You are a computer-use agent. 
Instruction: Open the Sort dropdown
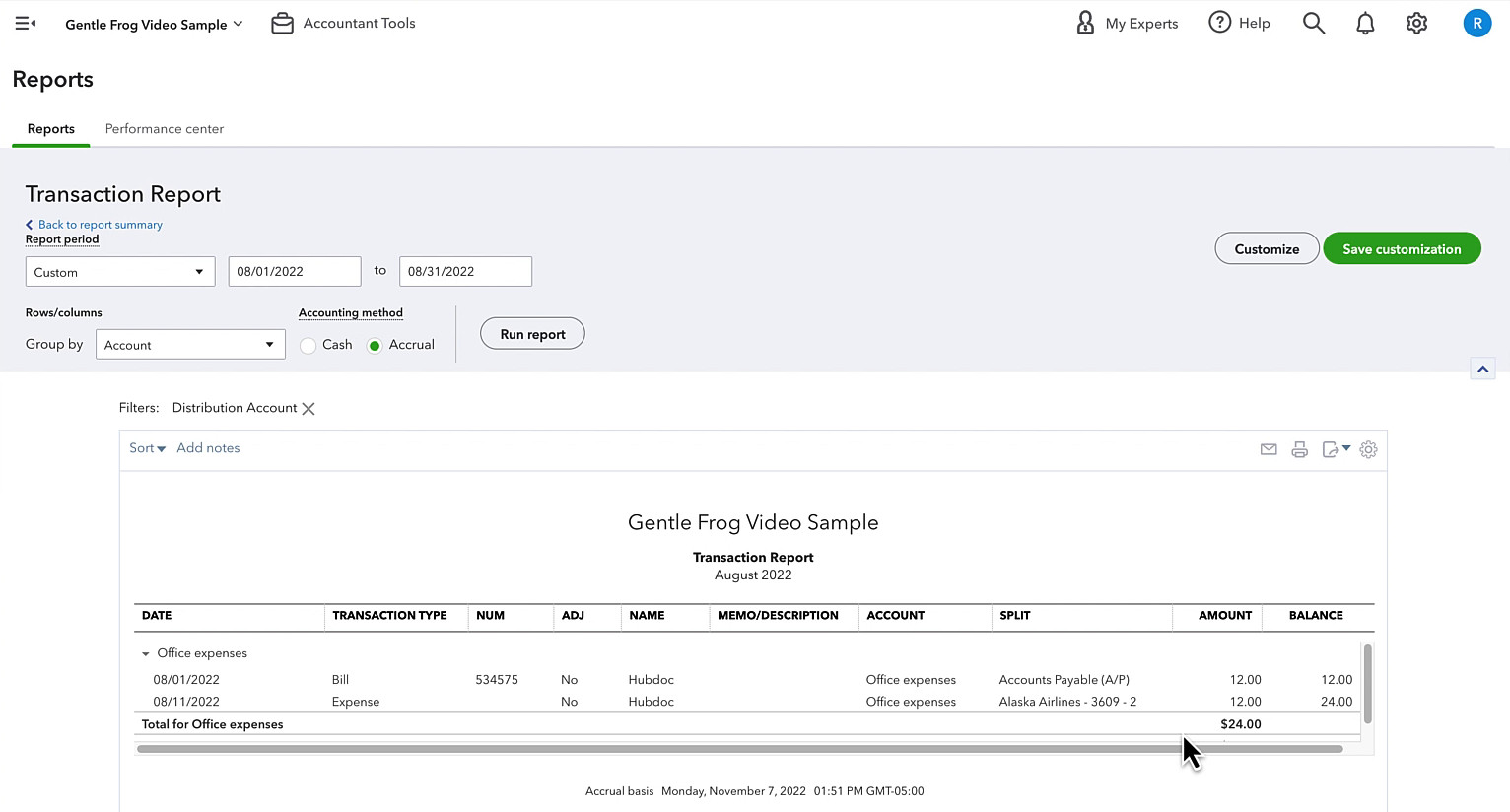[147, 448]
